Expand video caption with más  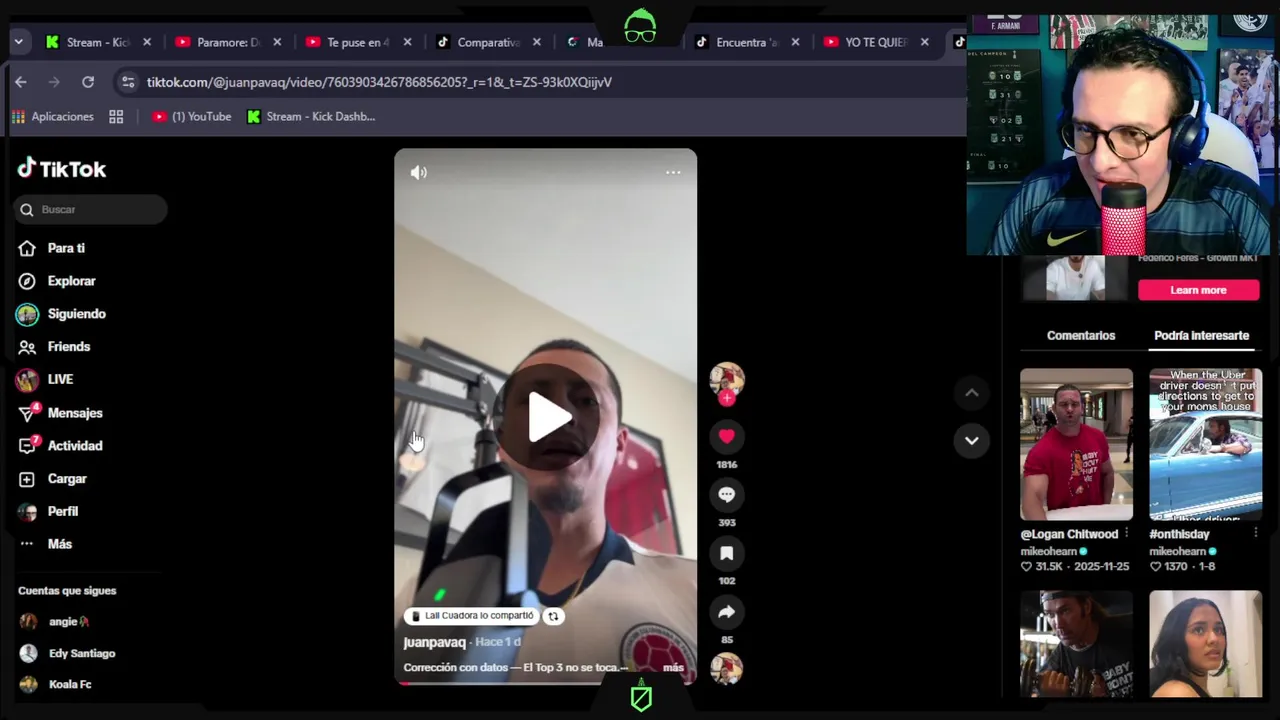point(673,668)
